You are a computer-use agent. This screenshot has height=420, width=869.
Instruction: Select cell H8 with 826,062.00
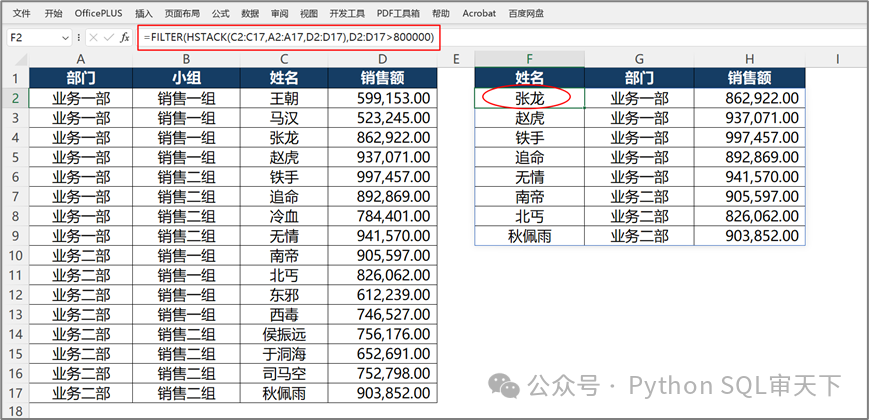(749, 216)
